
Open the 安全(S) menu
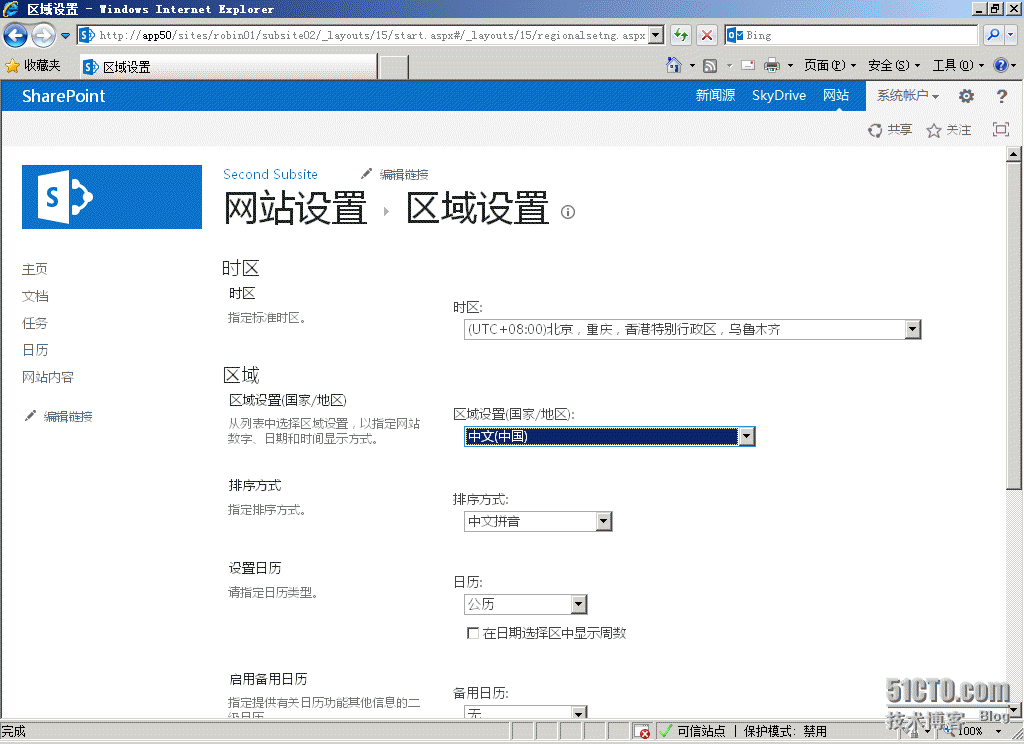click(x=893, y=65)
